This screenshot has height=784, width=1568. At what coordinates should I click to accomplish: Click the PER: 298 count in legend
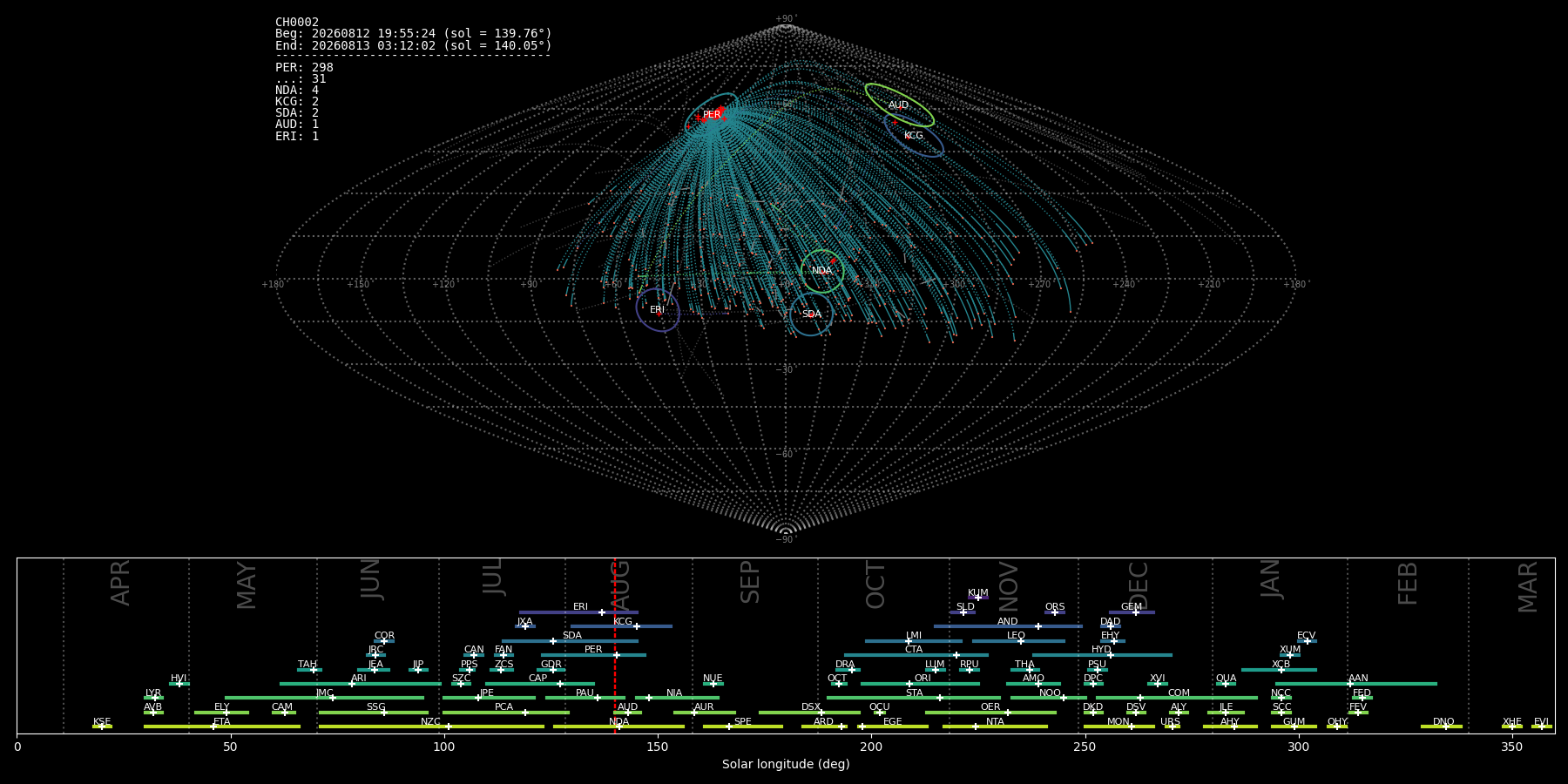click(x=304, y=67)
